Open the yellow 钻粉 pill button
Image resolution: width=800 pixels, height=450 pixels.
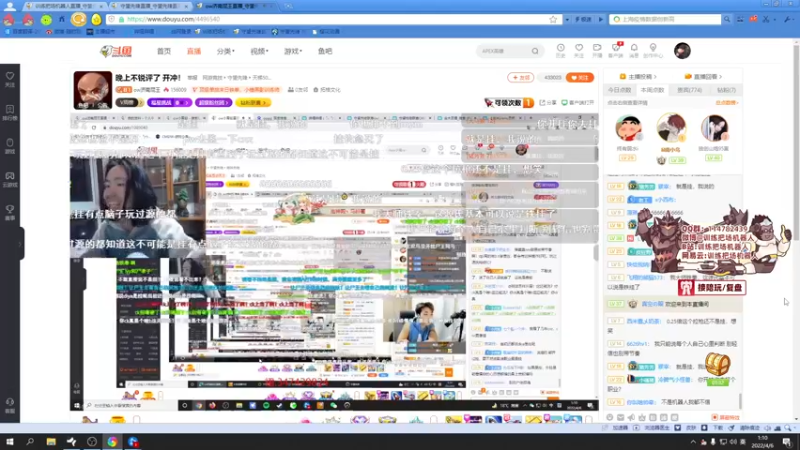[x=253, y=103]
